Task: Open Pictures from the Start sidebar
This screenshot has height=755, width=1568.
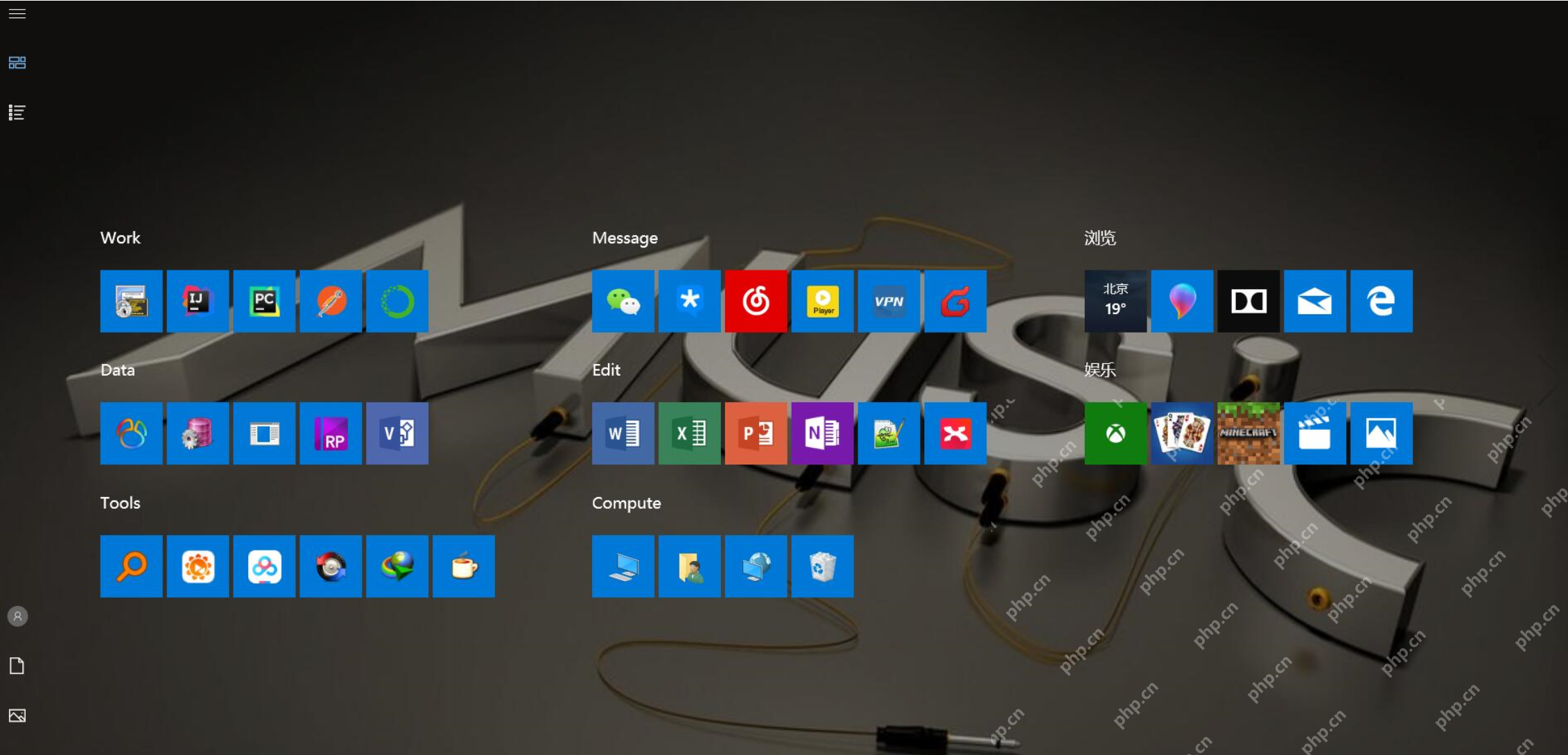Action: point(17,715)
